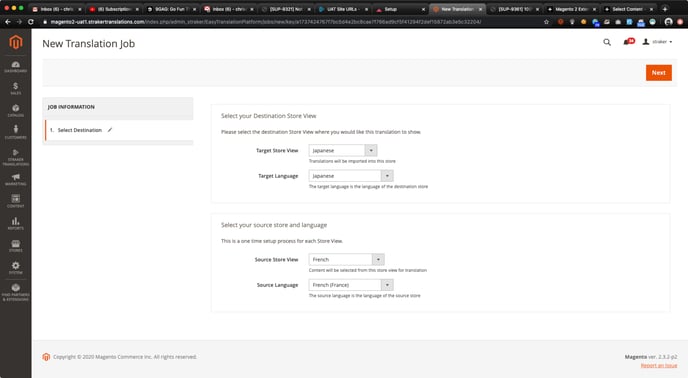Click the search magnifier icon
The width and height of the screenshot is (688, 378).
coord(607,42)
